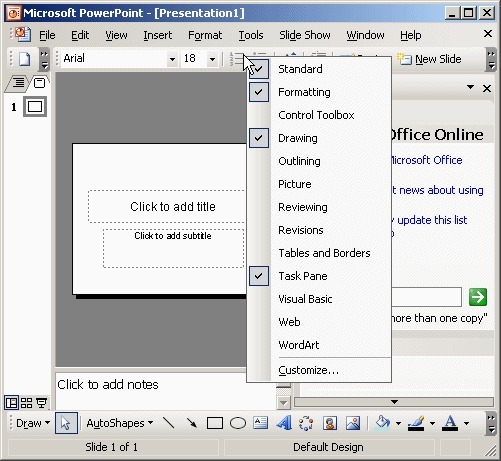This screenshot has height=461, width=501.
Task: Open the Window menu
Action: 365,35
